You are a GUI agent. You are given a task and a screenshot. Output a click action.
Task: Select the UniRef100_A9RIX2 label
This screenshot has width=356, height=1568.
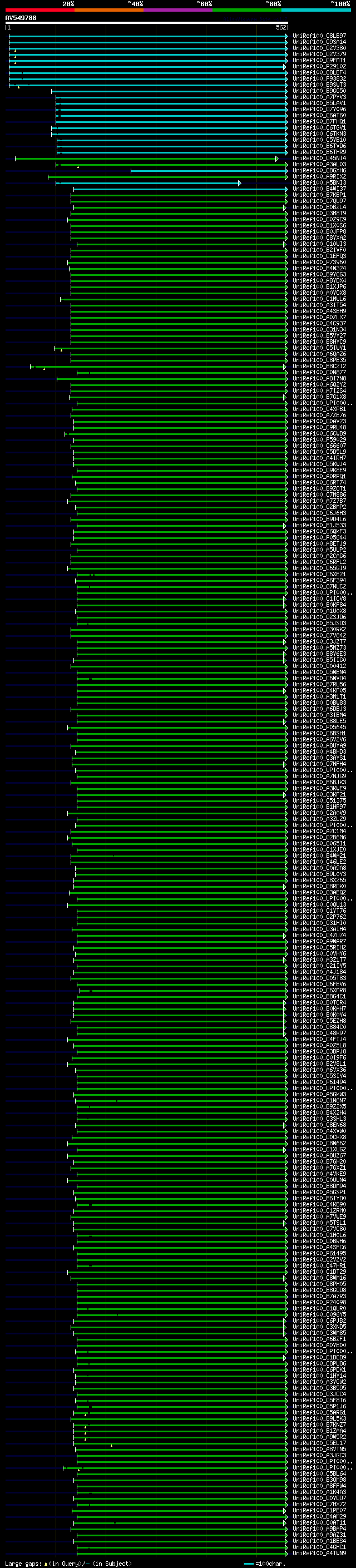tap(319, 176)
